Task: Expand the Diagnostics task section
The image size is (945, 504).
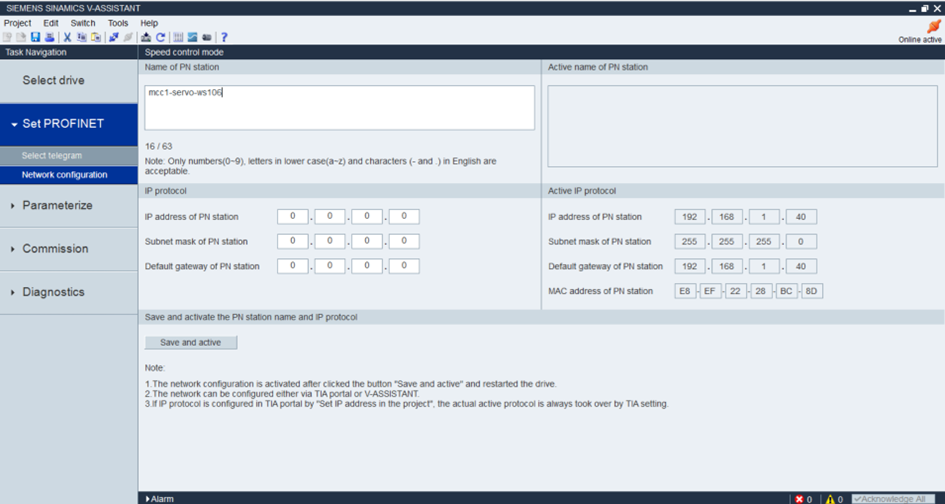Action: click(x=13, y=292)
